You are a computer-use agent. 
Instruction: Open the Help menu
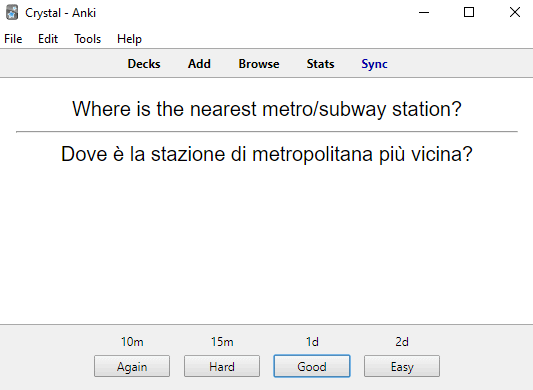click(x=129, y=39)
